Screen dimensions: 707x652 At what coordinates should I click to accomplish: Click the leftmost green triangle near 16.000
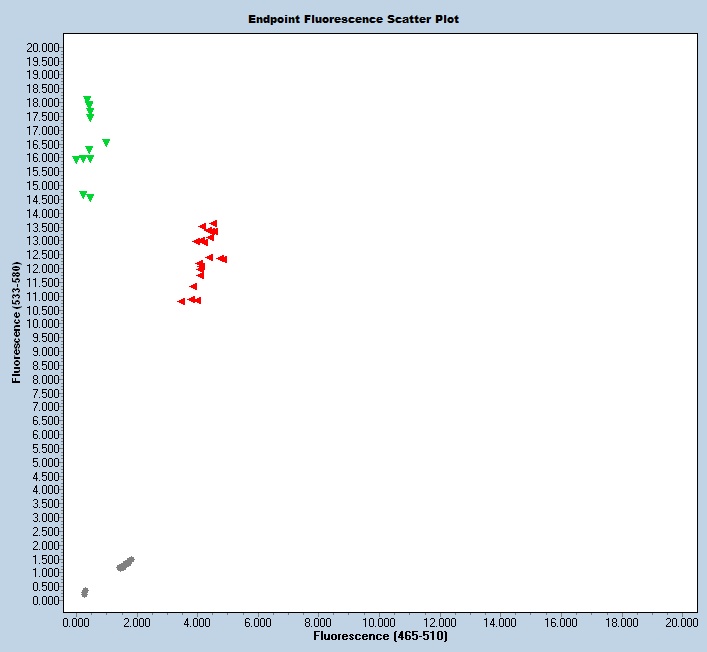tap(76, 160)
